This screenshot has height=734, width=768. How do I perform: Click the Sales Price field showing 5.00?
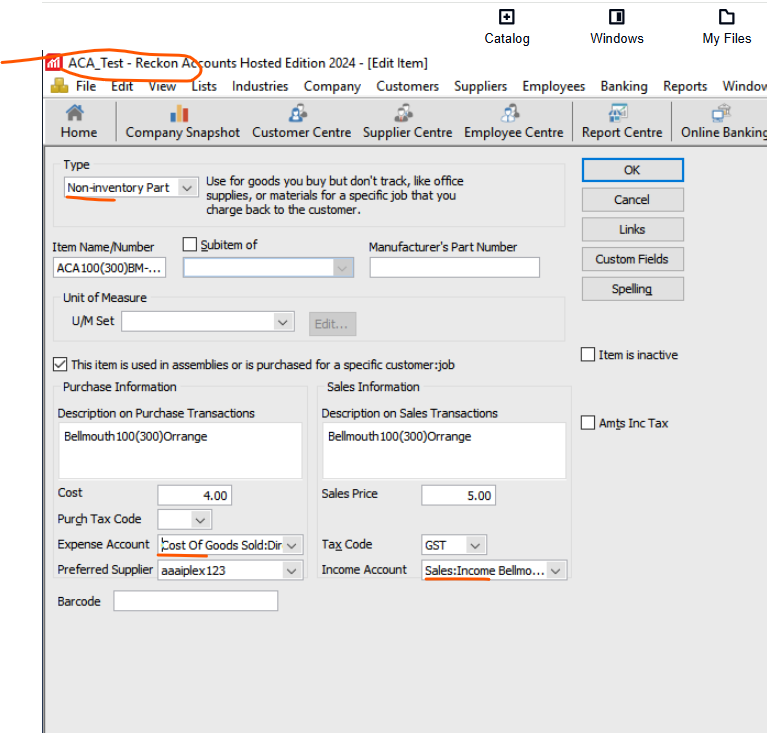click(458, 495)
